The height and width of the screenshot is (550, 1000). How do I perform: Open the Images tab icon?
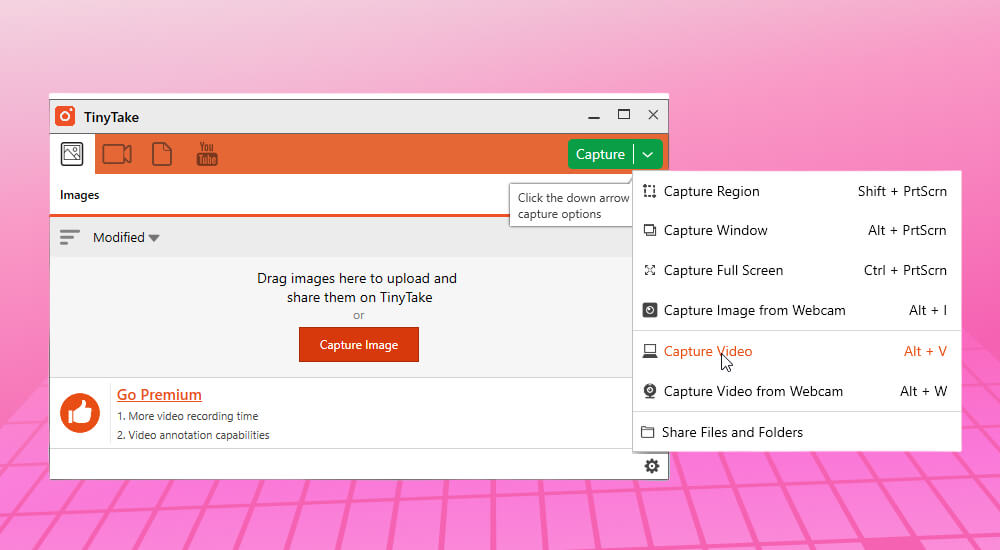(x=72, y=154)
